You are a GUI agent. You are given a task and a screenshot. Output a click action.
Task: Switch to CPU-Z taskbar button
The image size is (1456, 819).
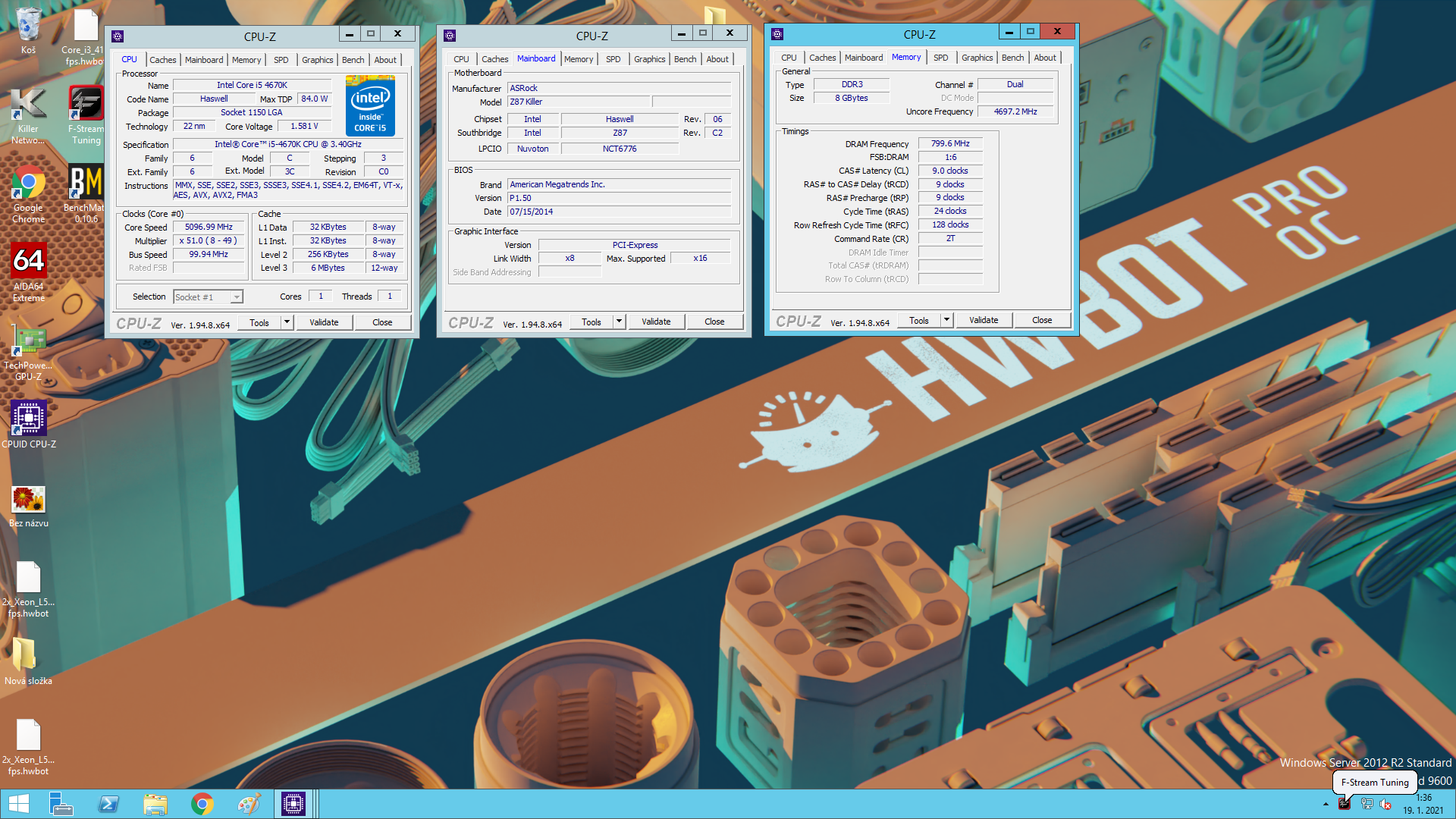(x=293, y=804)
